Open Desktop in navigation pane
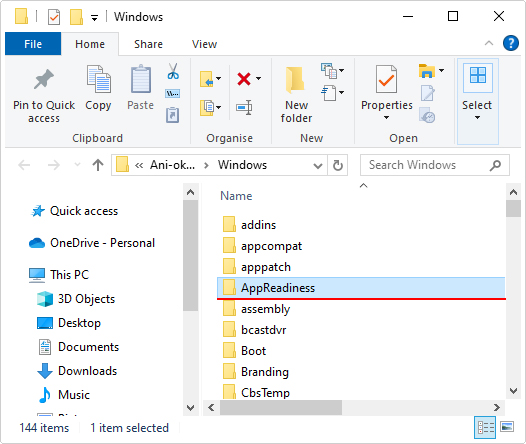This screenshot has width=526, height=444. click(x=69, y=323)
